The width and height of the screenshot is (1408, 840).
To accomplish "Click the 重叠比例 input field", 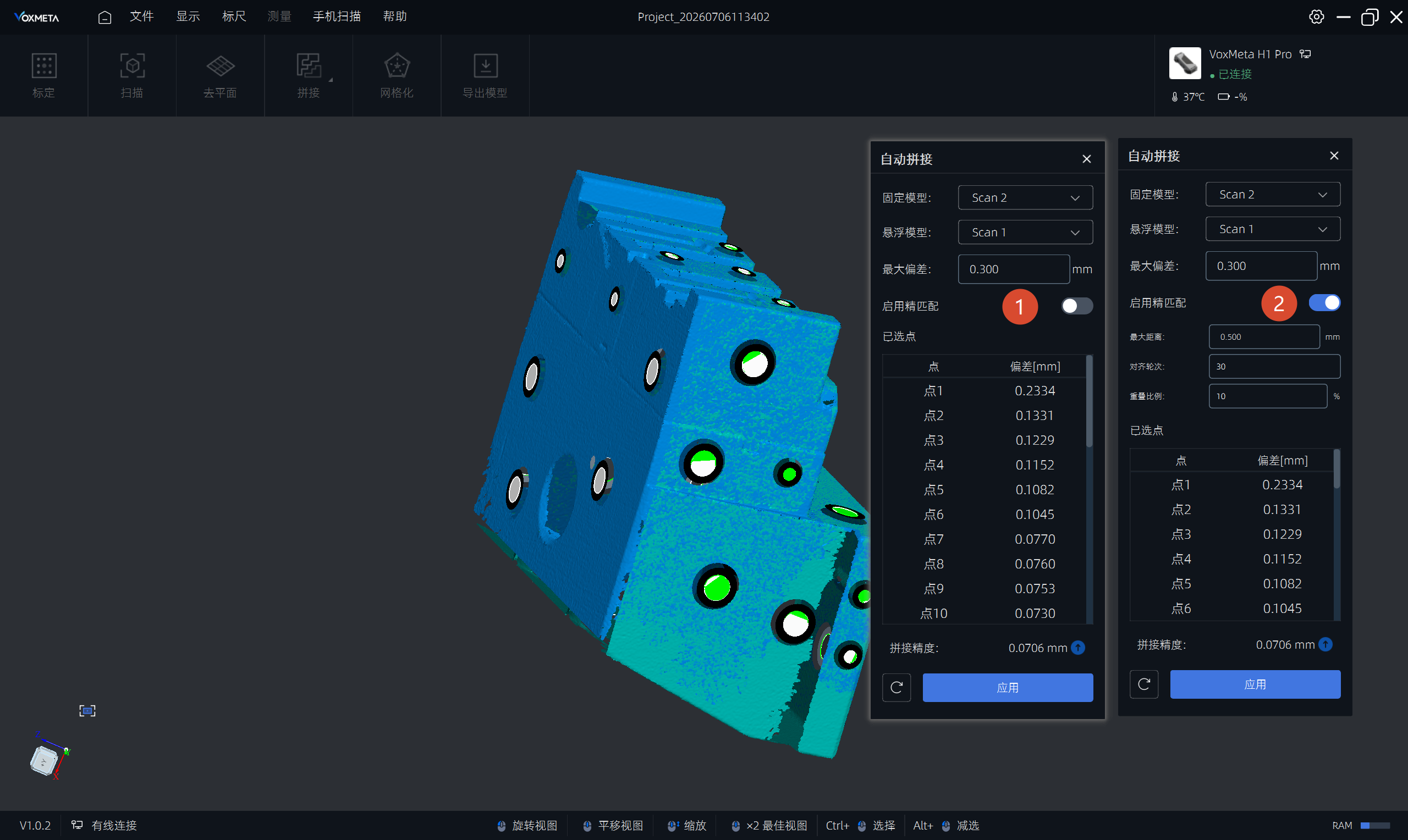I will coord(1268,396).
